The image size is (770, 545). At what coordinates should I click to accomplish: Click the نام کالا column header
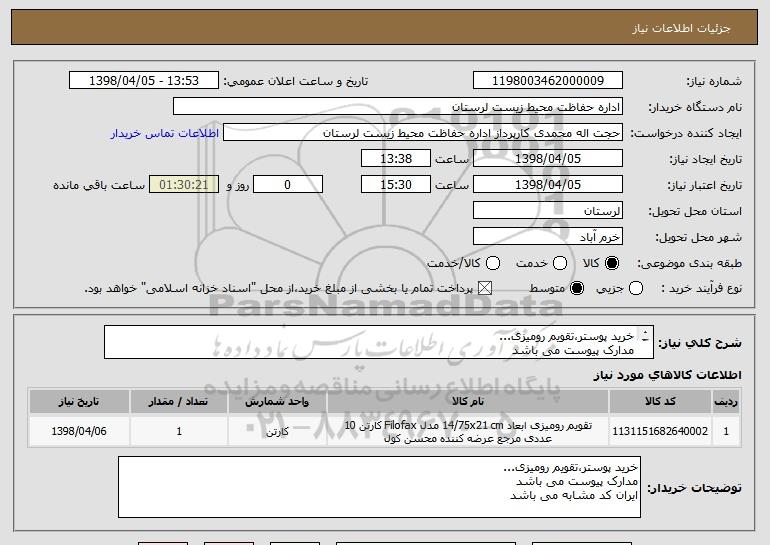(x=468, y=402)
